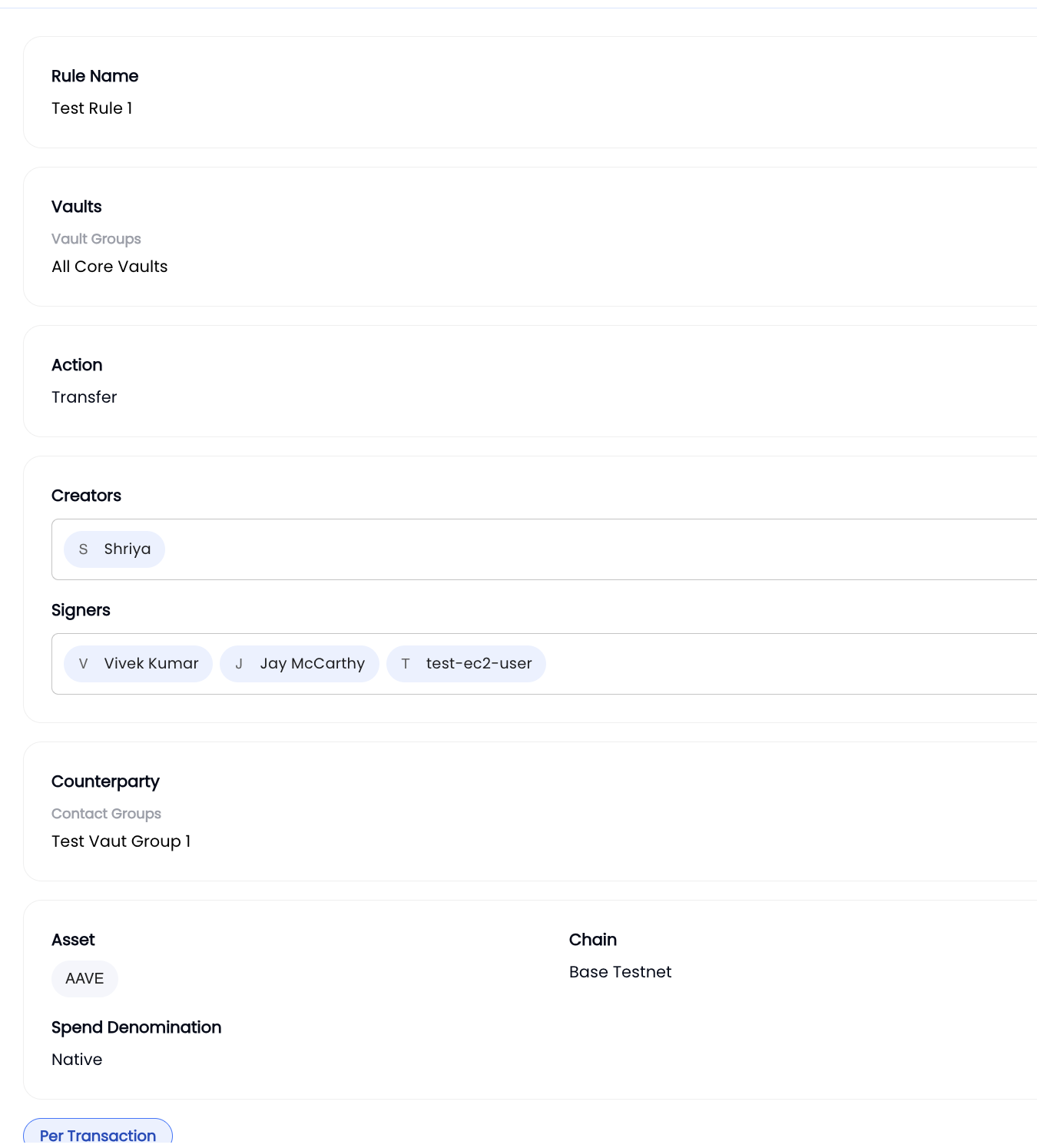This screenshot has height=1148, width=1037.
Task: Click the 'Asset' heading
Action: tap(73, 940)
